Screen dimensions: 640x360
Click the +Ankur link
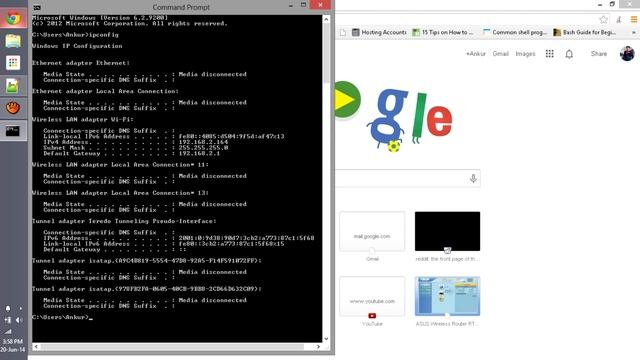(476, 54)
